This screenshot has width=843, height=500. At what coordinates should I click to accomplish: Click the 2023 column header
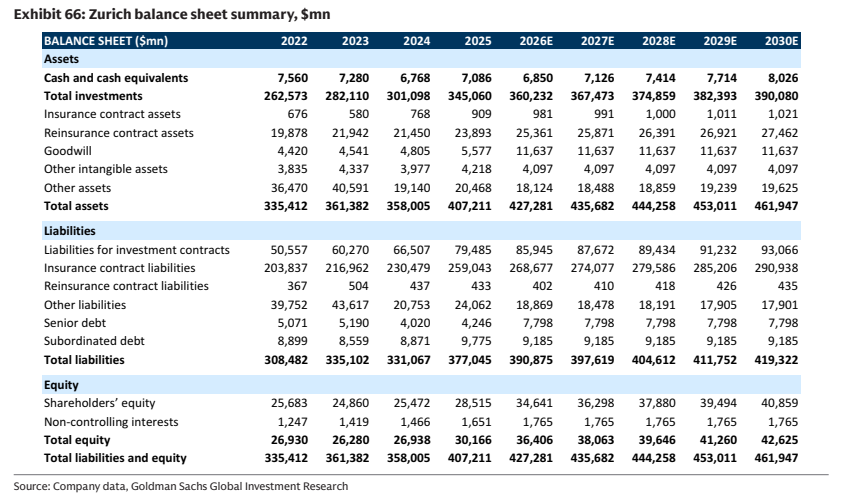click(x=355, y=41)
